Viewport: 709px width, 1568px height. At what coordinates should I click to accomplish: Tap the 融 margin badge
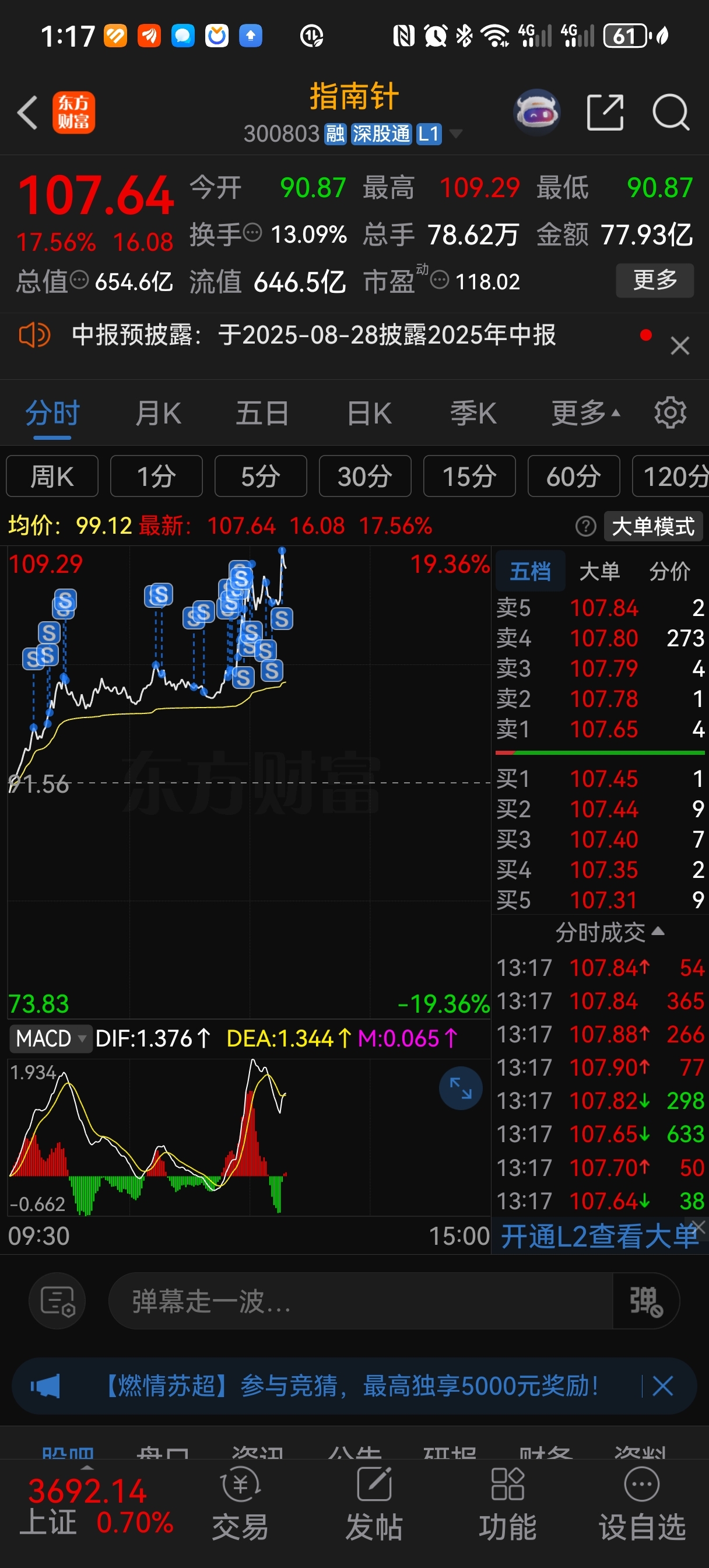point(335,134)
